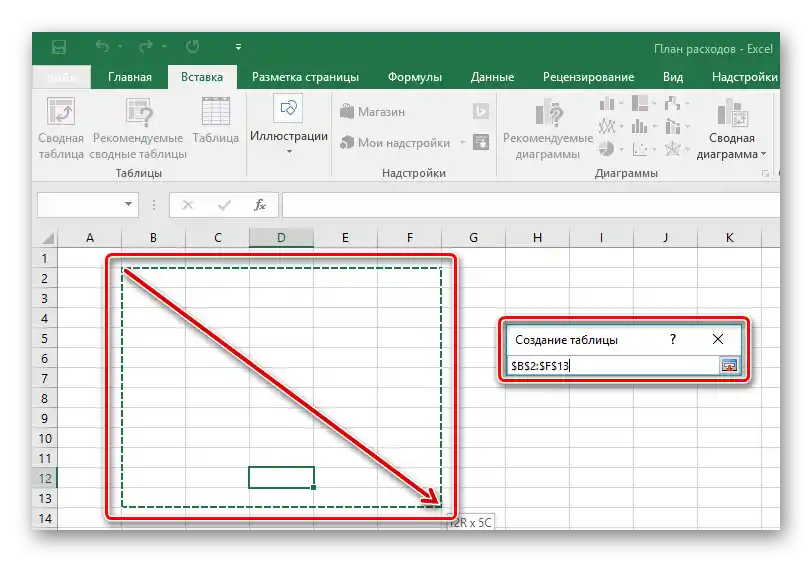Open Customize Quick Access Toolbar dropdown
Image resolution: width=812 pixels, height=562 pixels.
click(x=238, y=47)
